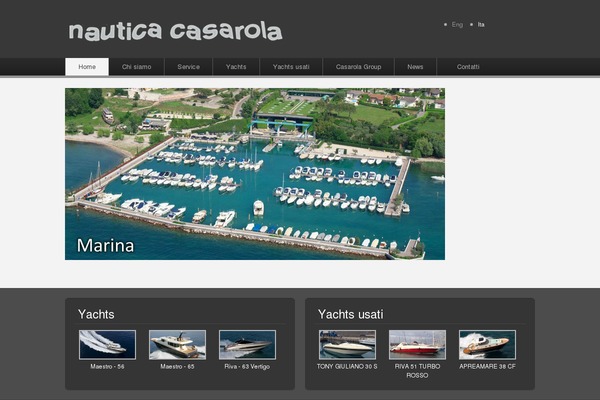Open the Riva - 63 Vertigo thumbnail
Screen dimensions: 600x400
(x=247, y=344)
